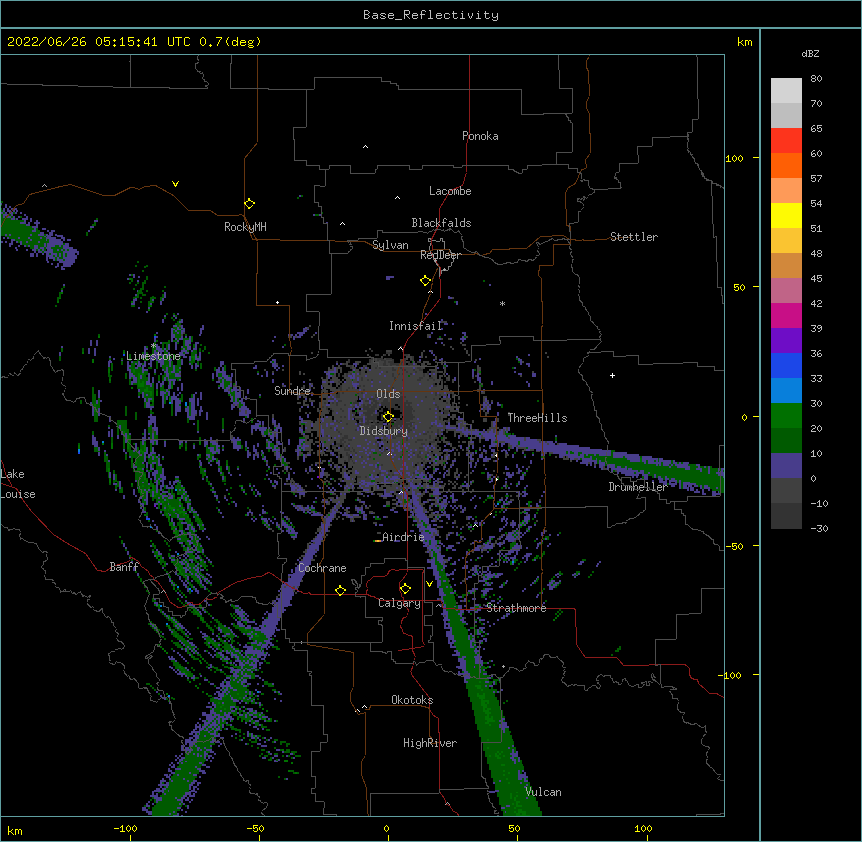Click the Strathmore label

pyautogui.click(x=516, y=608)
